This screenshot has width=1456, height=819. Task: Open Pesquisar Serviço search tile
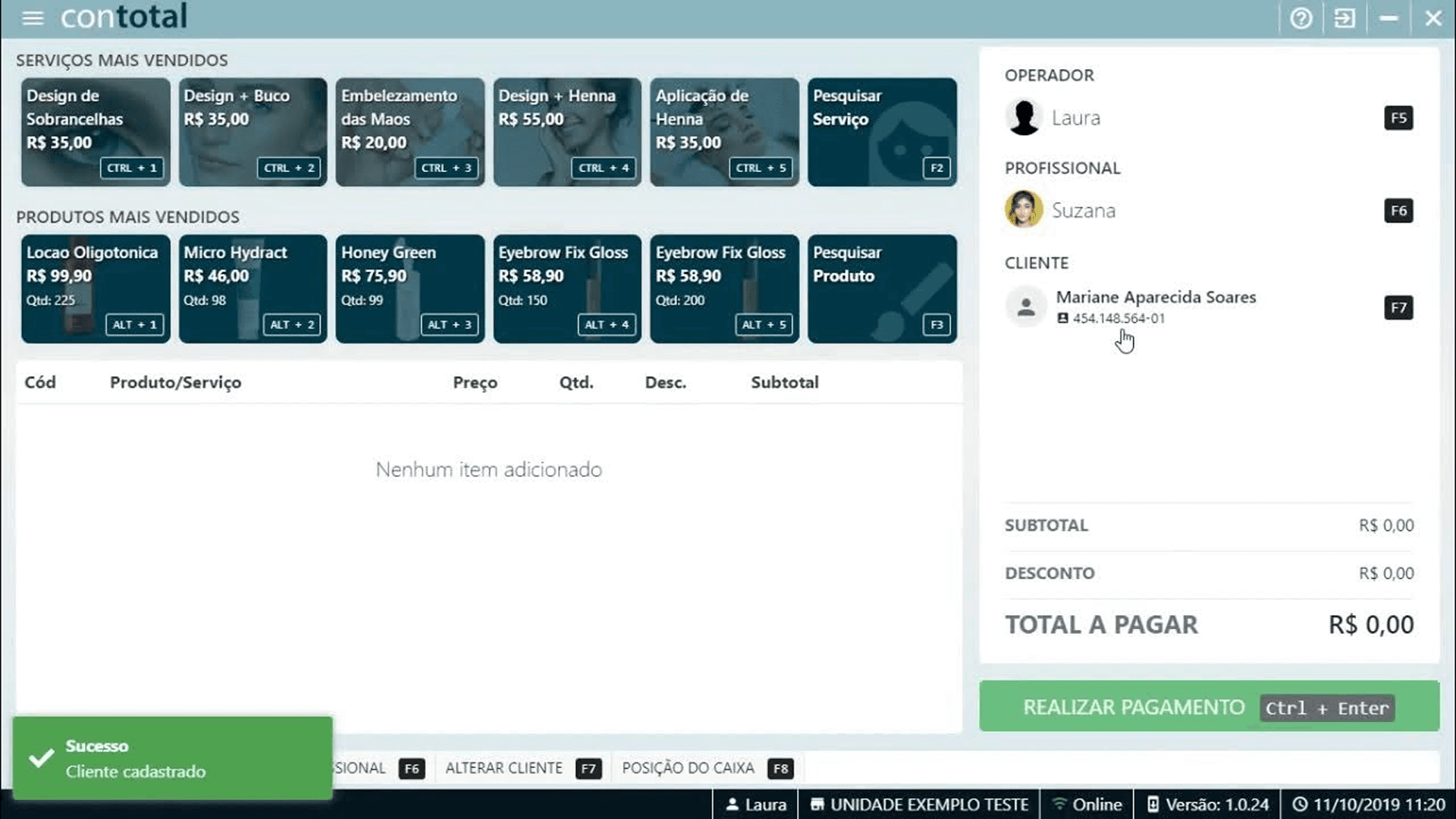(x=882, y=132)
